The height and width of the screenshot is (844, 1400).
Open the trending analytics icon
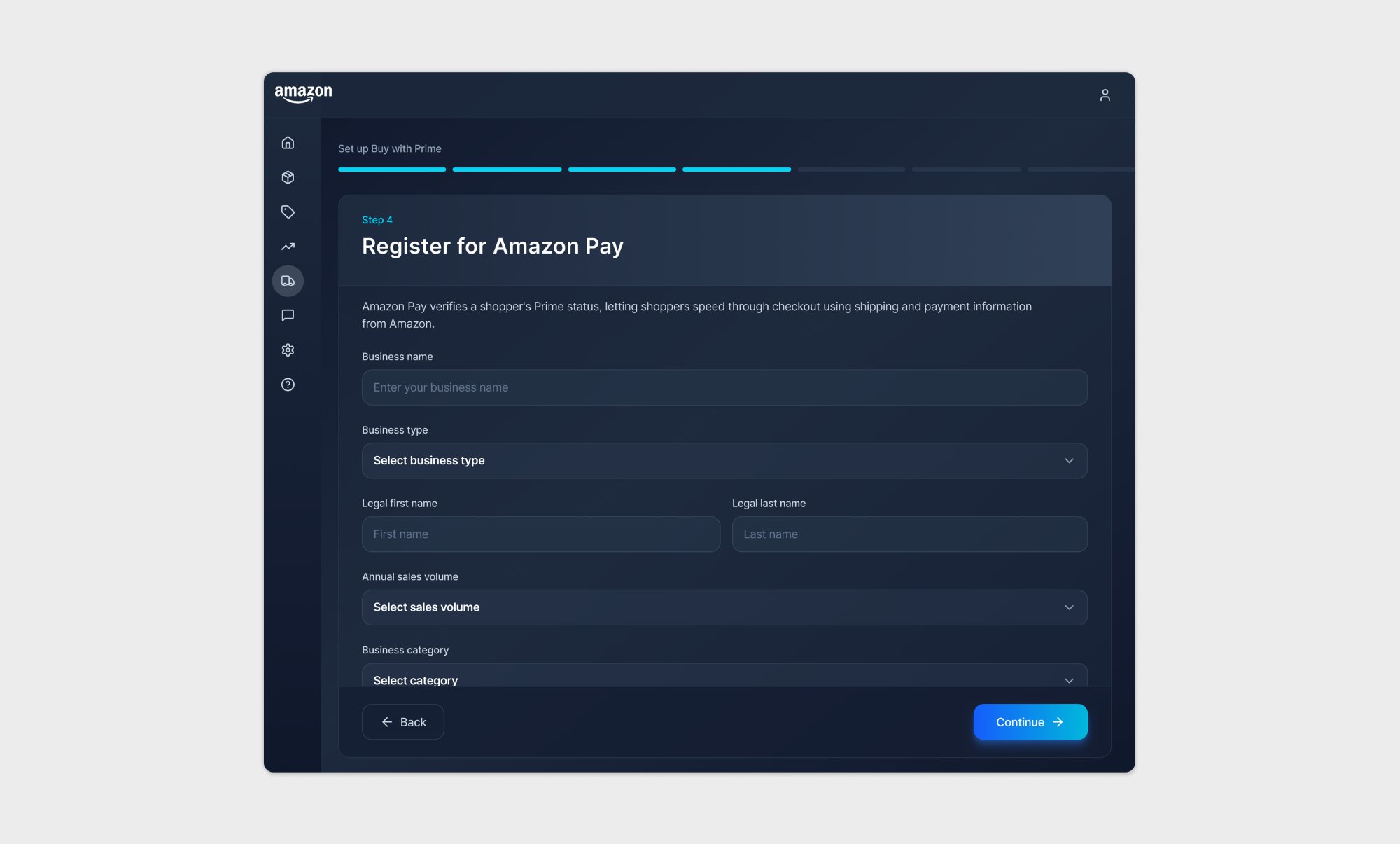pos(288,247)
